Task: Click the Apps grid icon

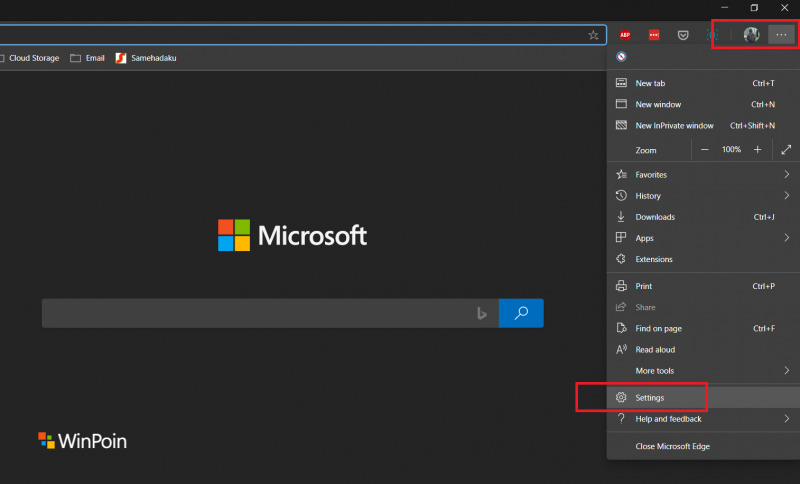Action: 621,238
